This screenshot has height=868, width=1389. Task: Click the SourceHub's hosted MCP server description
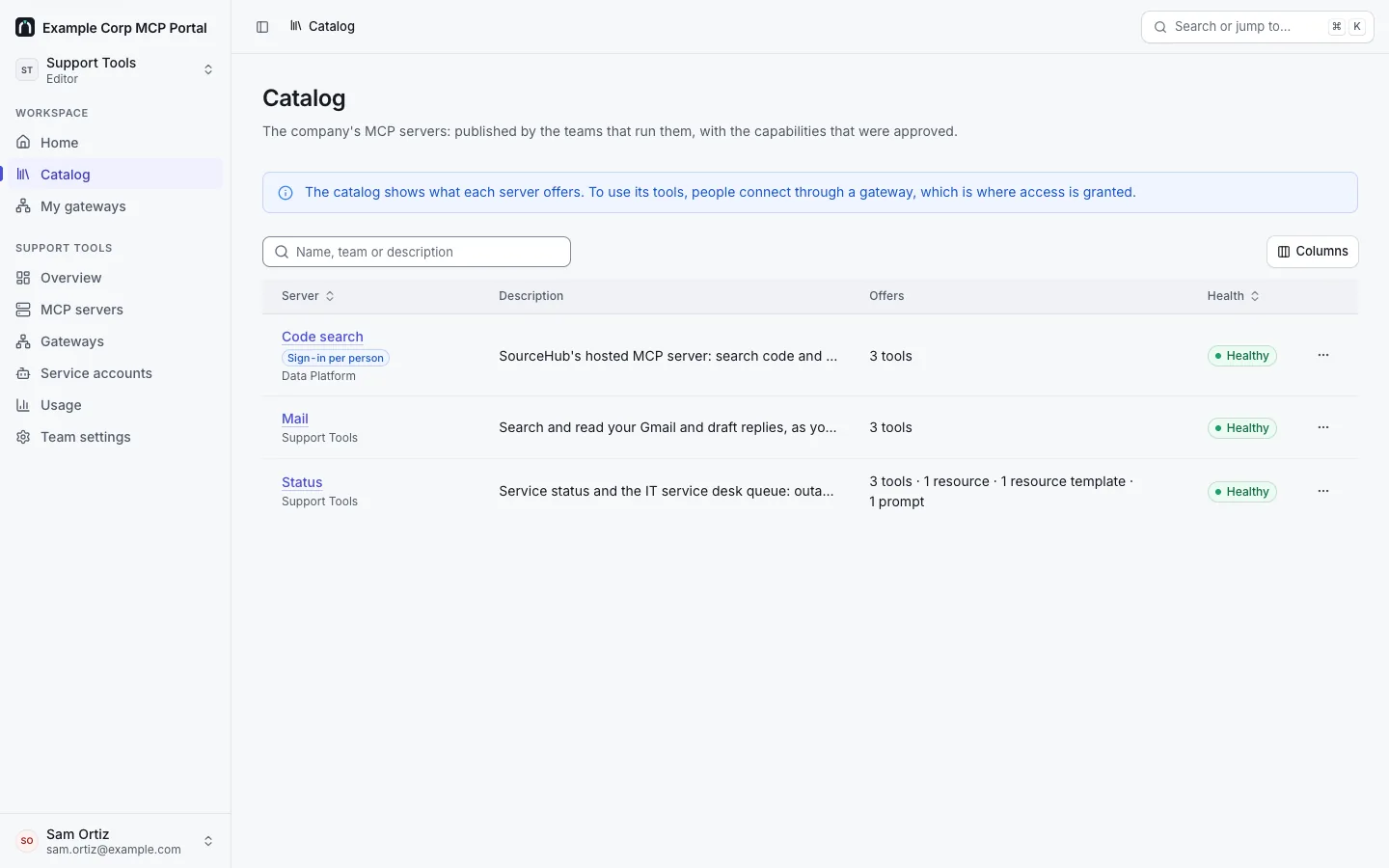tap(667, 356)
